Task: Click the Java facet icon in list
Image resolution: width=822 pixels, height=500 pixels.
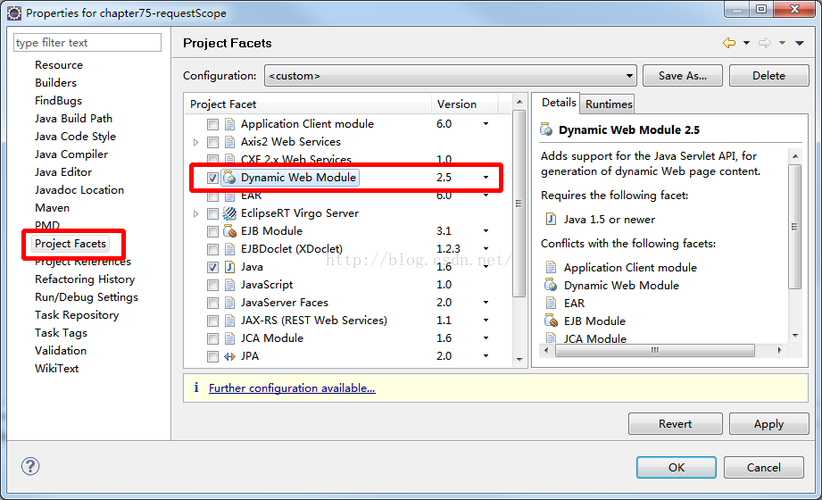Action: tap(229, 267)
